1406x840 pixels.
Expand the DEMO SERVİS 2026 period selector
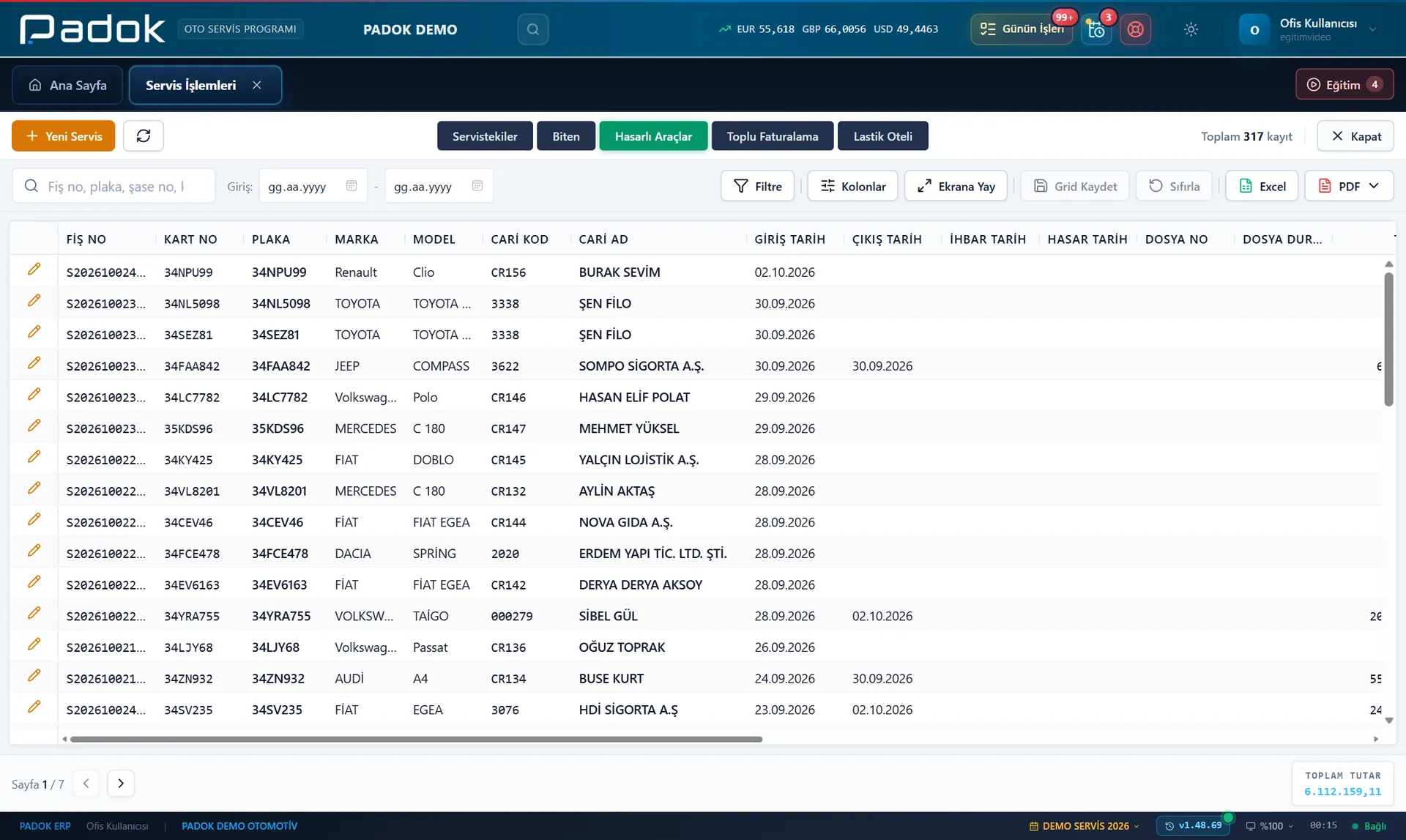pos(1085,826)
